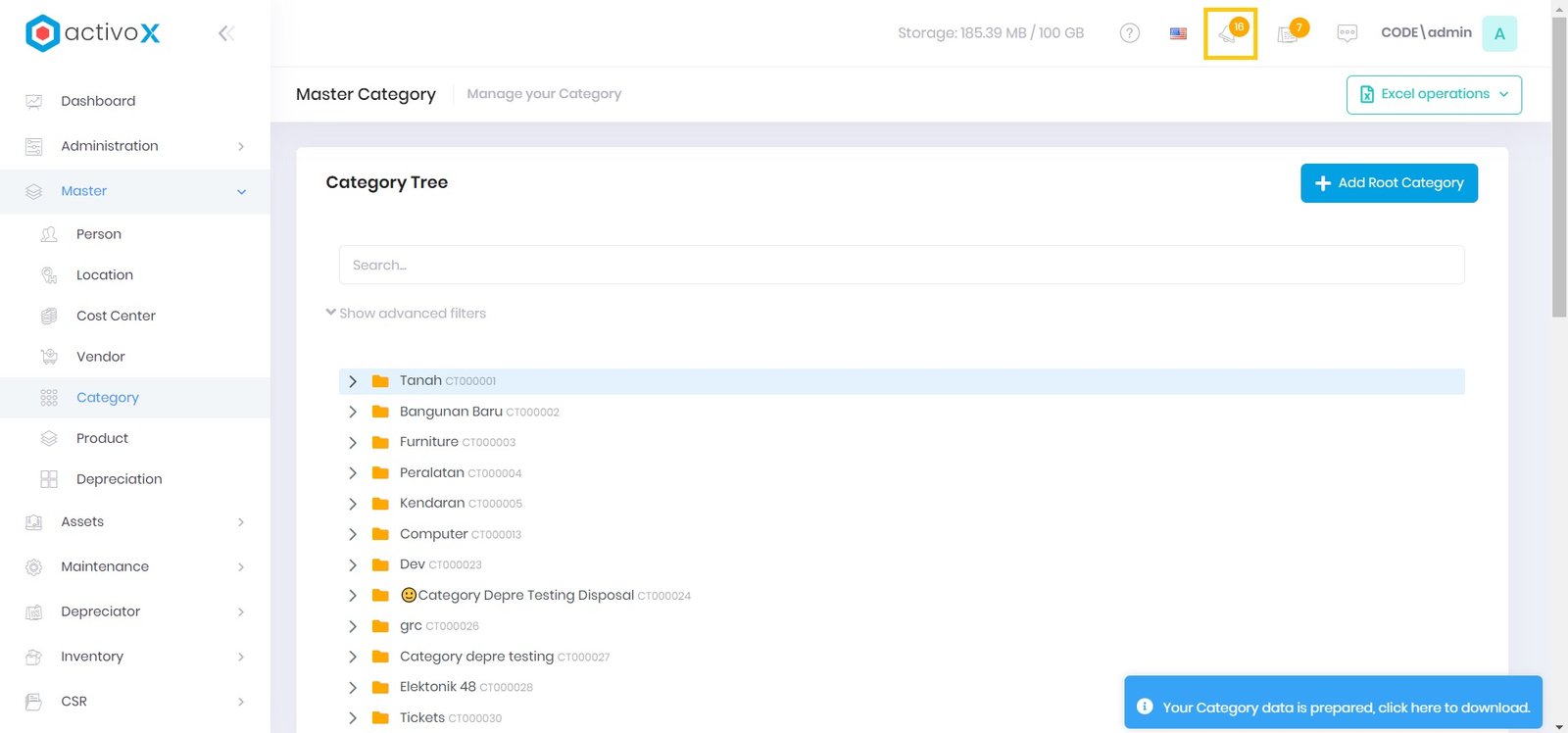Click the US flag language icon

click(x=1178, y=33)
